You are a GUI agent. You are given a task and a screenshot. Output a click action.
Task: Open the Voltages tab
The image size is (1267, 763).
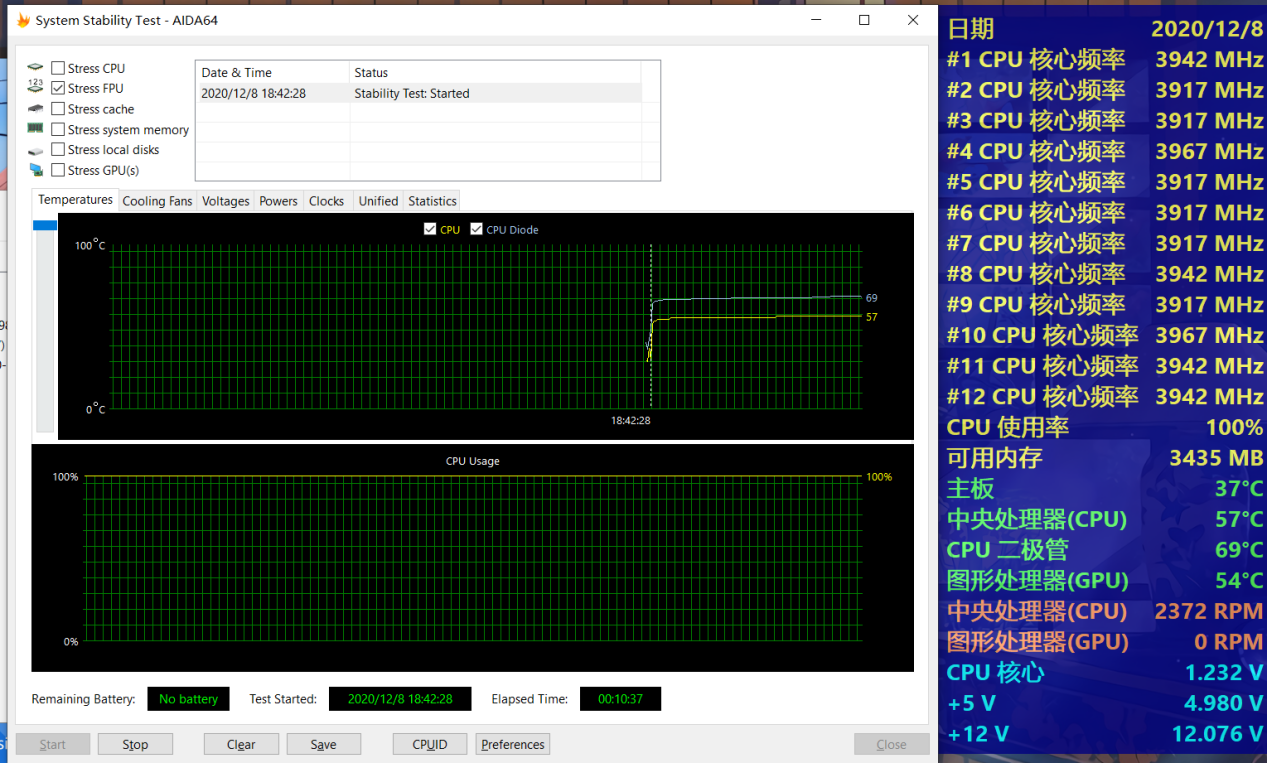[226, 201]
